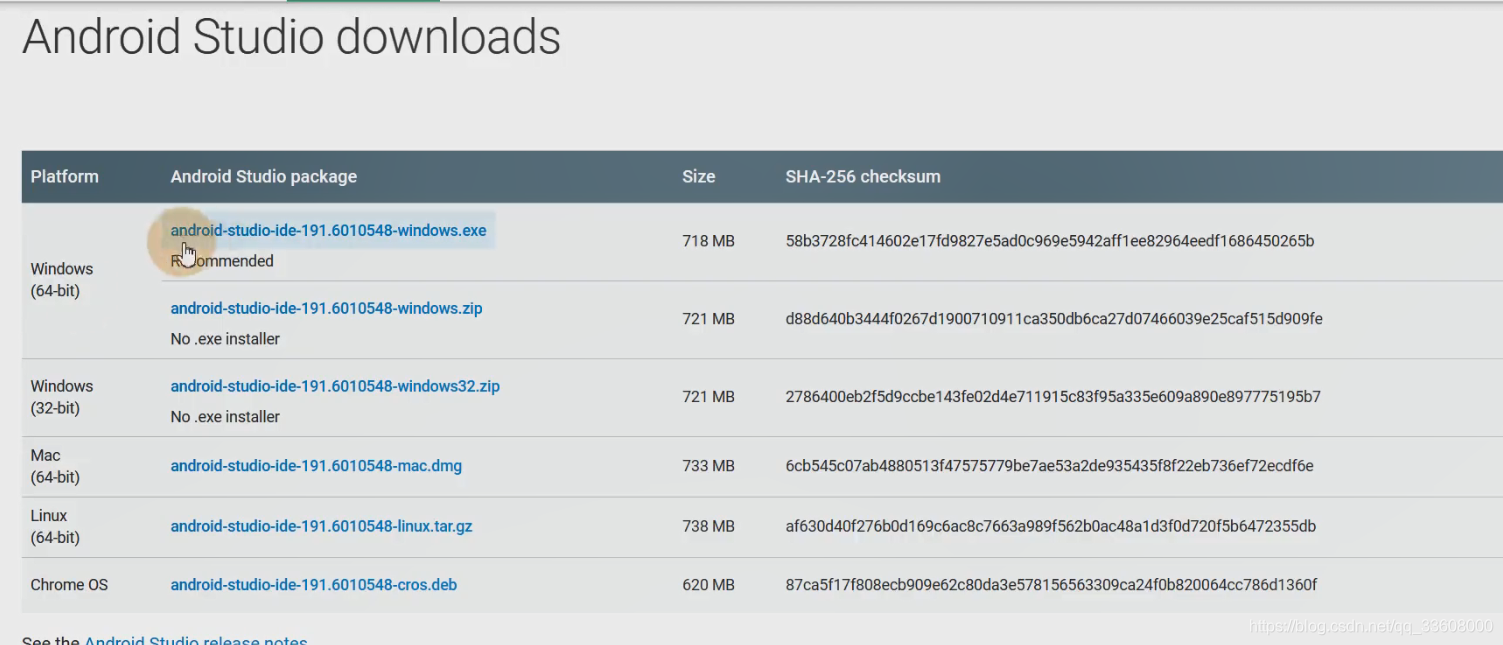
Task: Download android-studio-ide-191.6010548-windows.zip package
Action: click(x=326, y=308)
